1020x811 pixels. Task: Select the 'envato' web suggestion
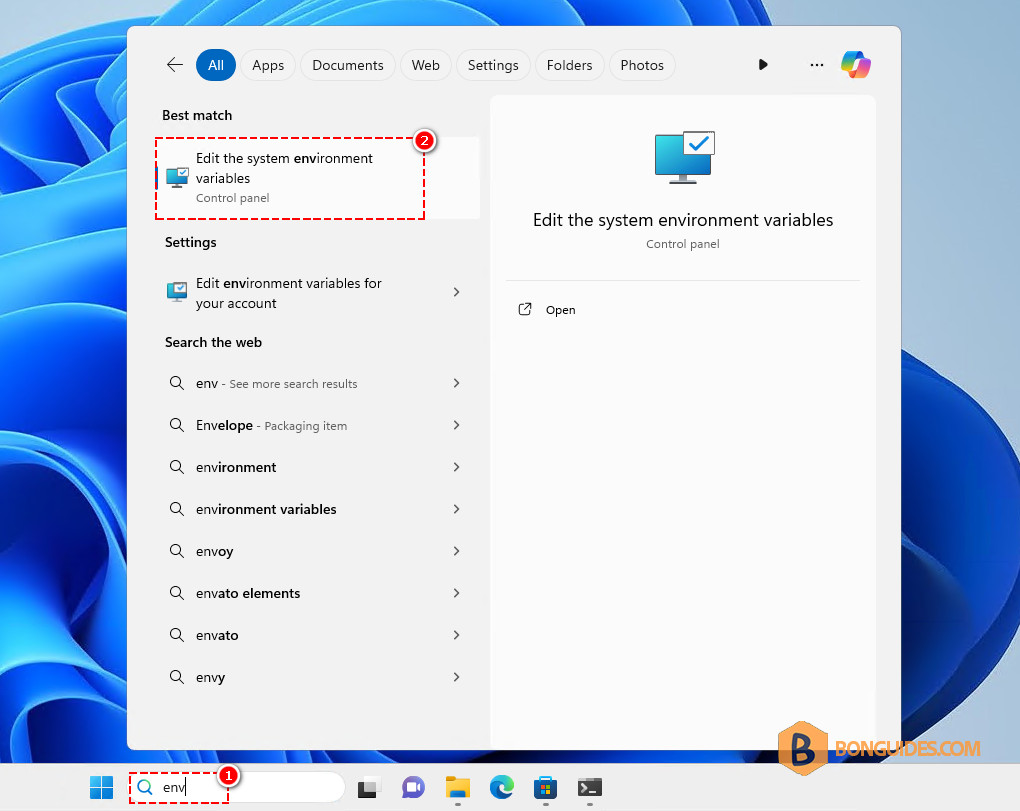coord(318,635)
